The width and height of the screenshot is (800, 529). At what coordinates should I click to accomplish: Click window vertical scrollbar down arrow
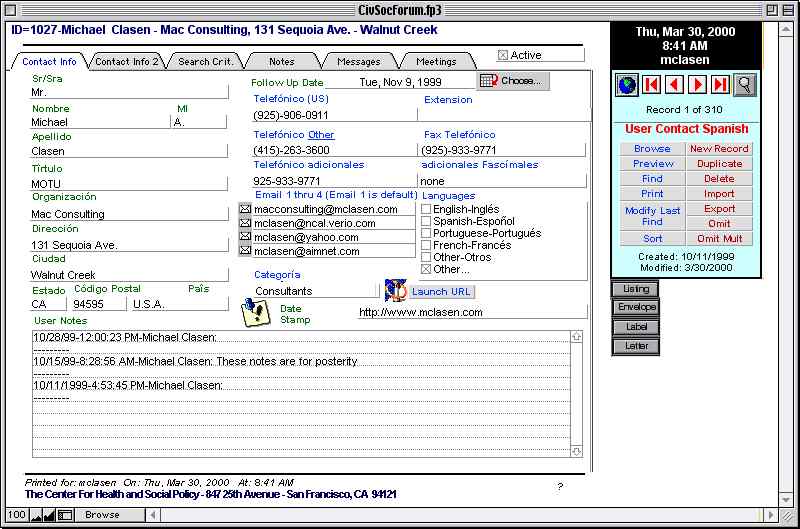pos(786,499)
